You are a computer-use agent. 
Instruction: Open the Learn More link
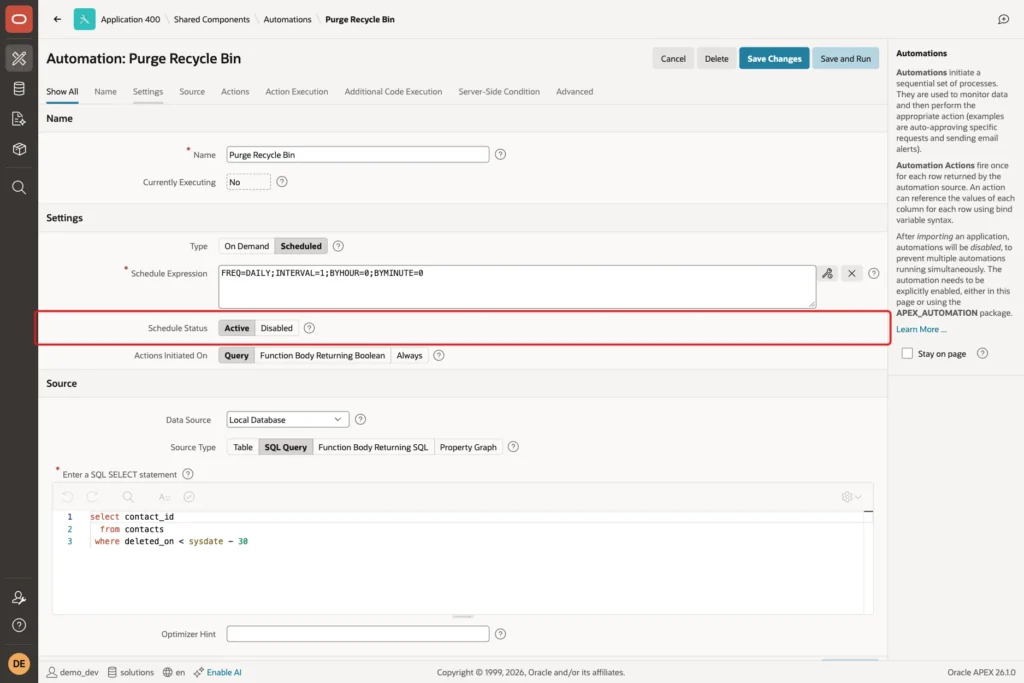(921, 329)
